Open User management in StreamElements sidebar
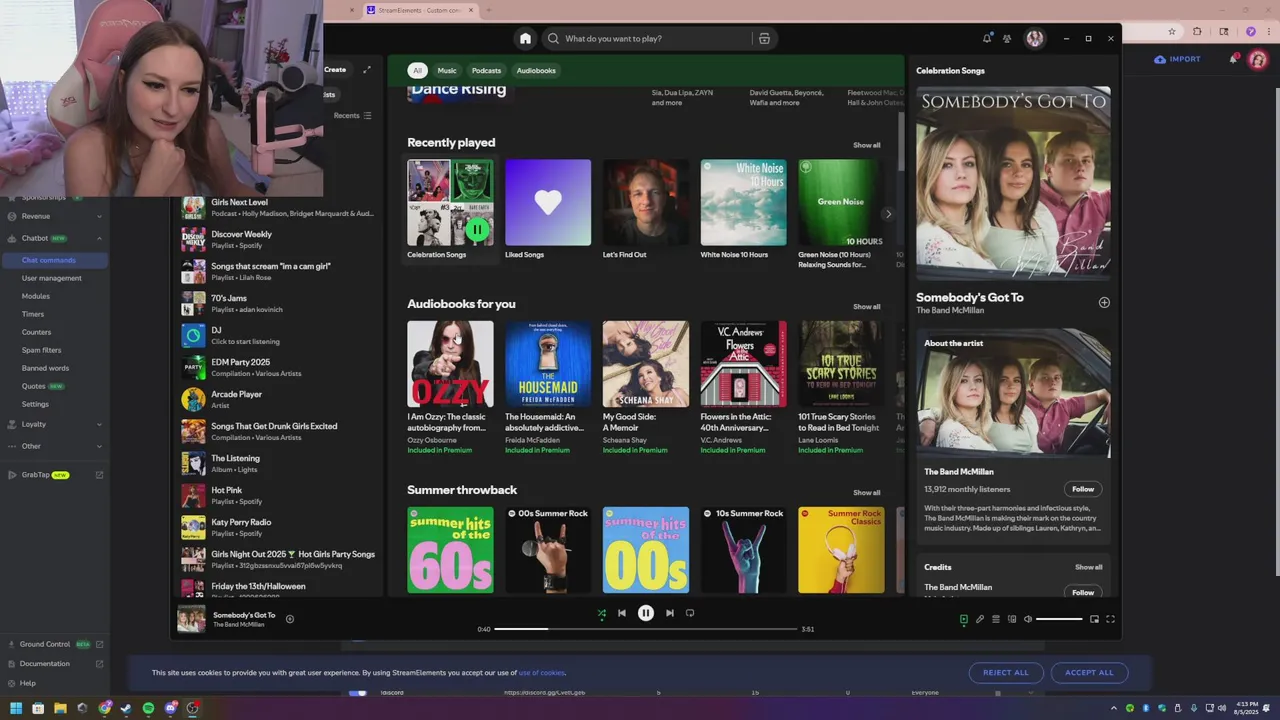1280x720 pixels. click(x=52, y=278)
